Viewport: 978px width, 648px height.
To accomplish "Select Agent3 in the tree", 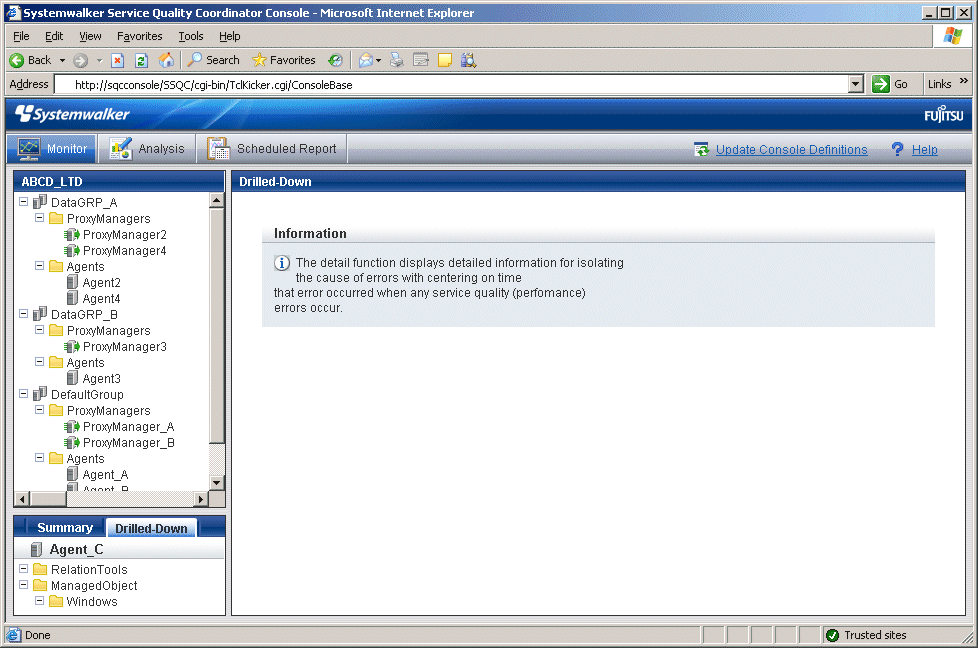I will [x=102, y=379].
